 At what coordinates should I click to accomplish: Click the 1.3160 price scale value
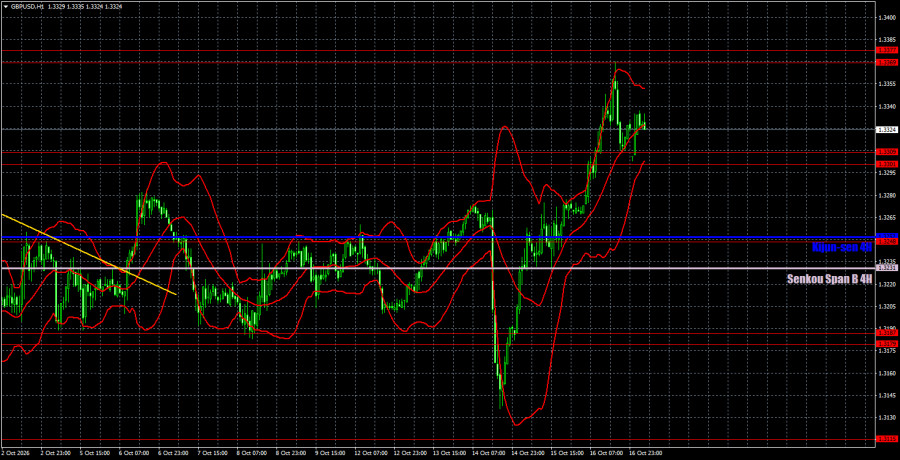pos(887,373)
